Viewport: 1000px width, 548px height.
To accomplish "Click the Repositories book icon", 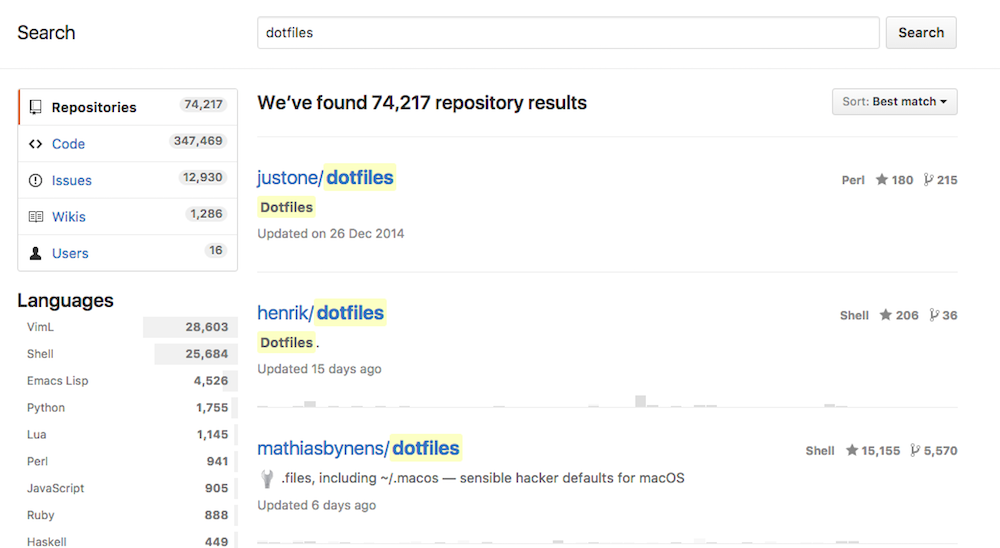I will point(36,107).
